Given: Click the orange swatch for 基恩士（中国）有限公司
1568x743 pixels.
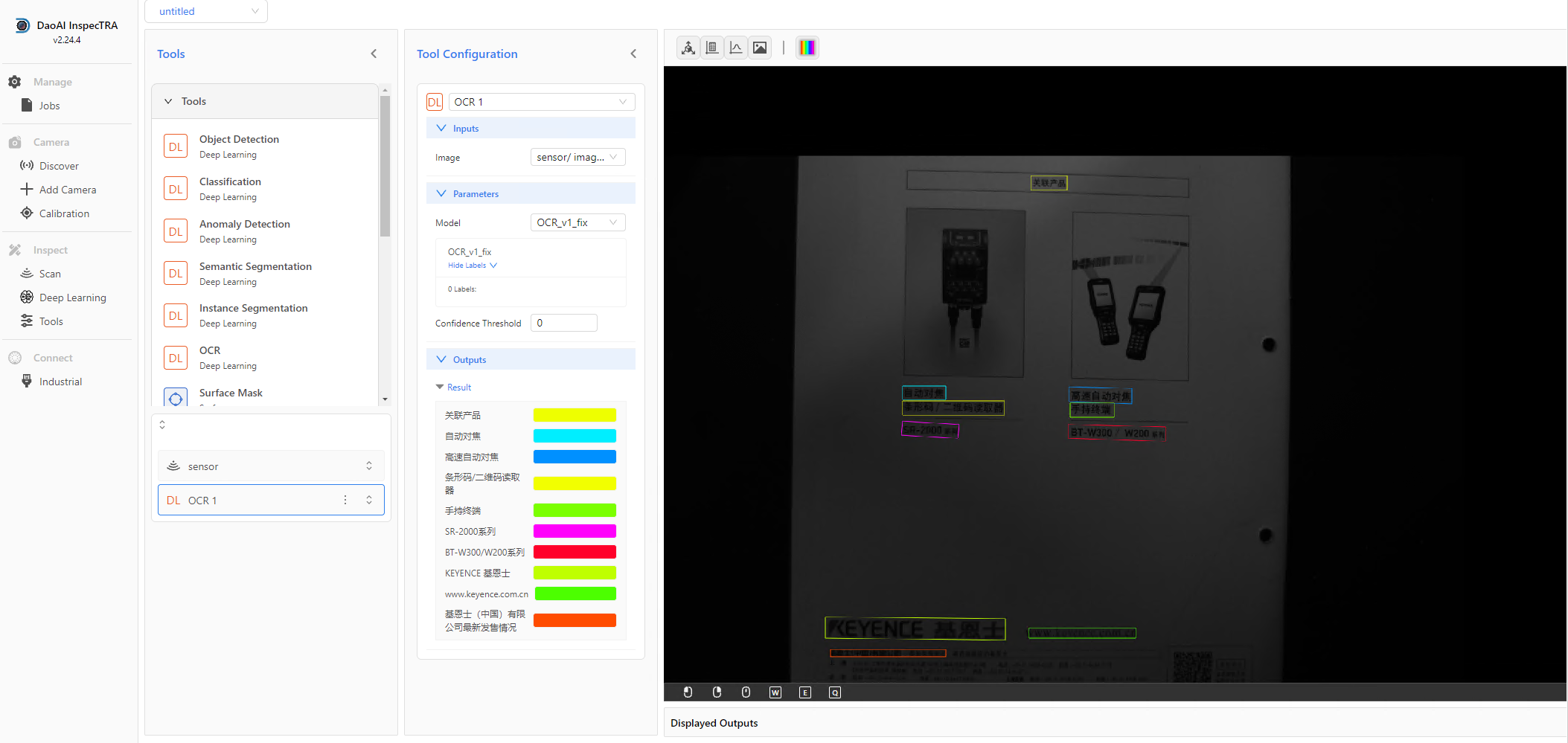Looking at the screenshot, I should click(575, 620).
